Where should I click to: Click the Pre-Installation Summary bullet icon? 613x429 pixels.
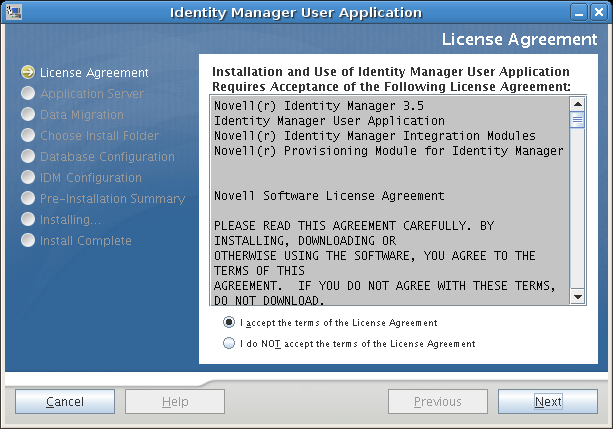click(28, 199)
